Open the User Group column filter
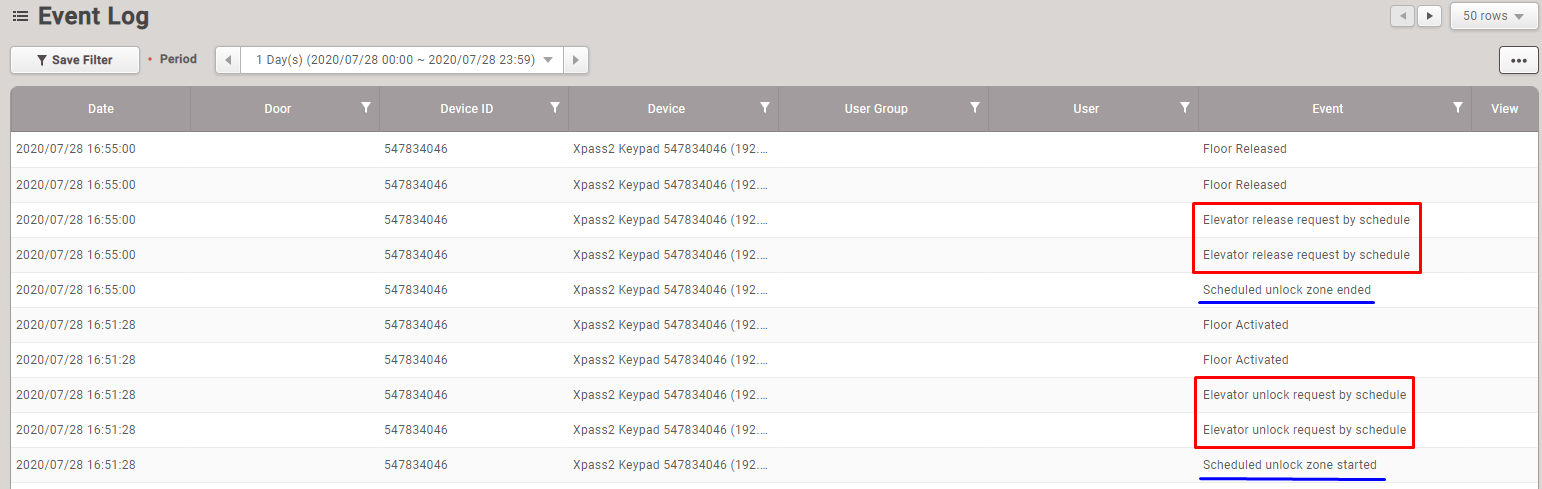The height and width of the screenshot is (489, 1542). pyautogui.click(x=975, y=108)
